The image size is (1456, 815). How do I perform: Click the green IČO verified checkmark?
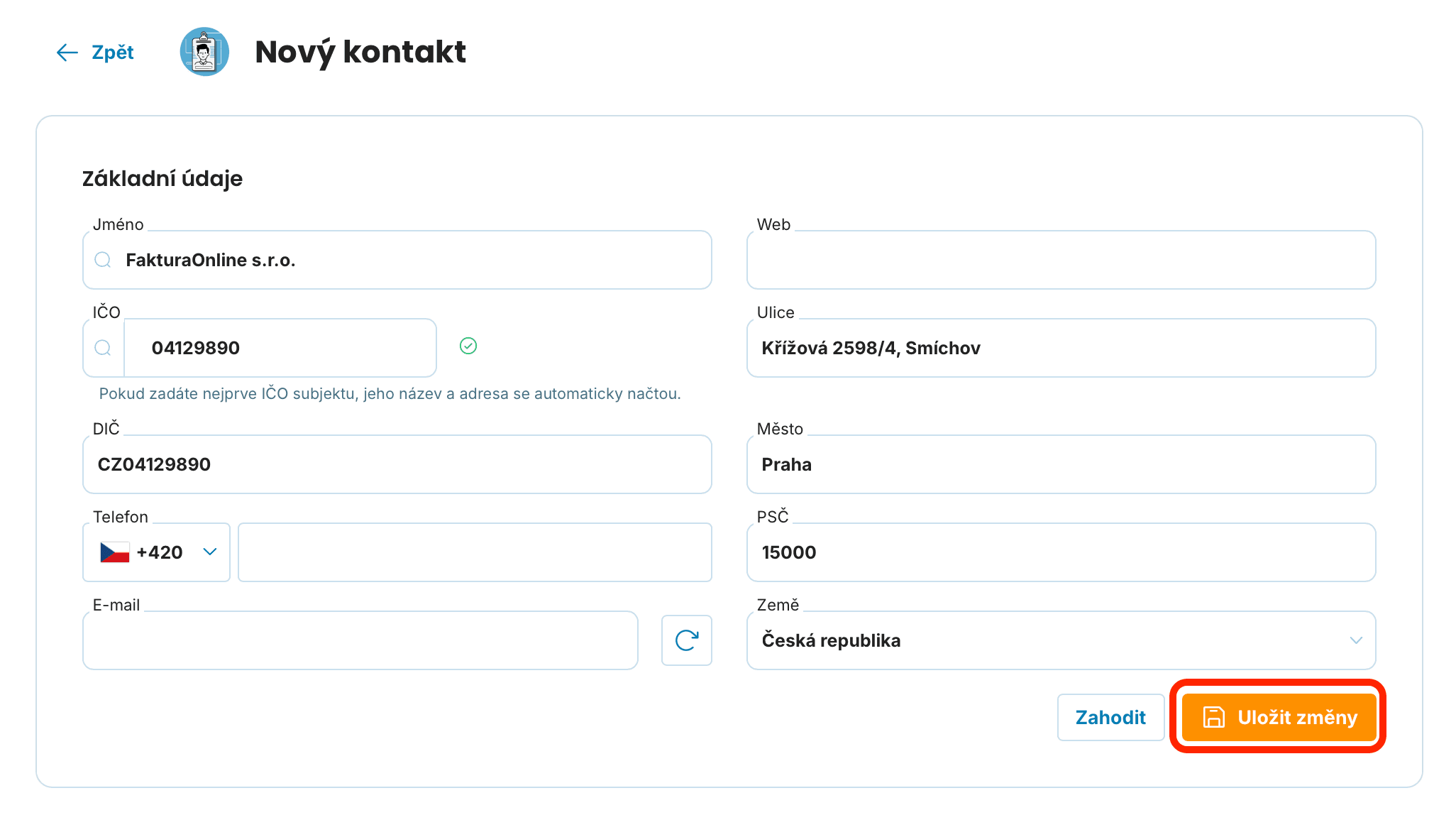coord(468,346)
